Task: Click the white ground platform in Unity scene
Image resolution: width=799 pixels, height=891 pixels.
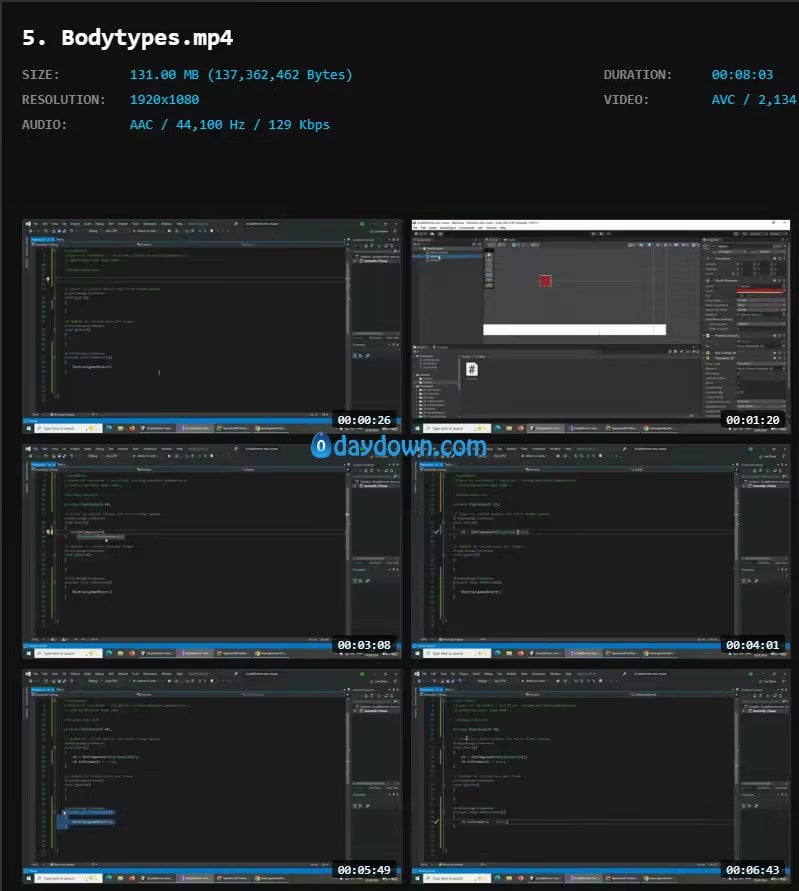Action: pyautogui.click(x=574, y=329)
